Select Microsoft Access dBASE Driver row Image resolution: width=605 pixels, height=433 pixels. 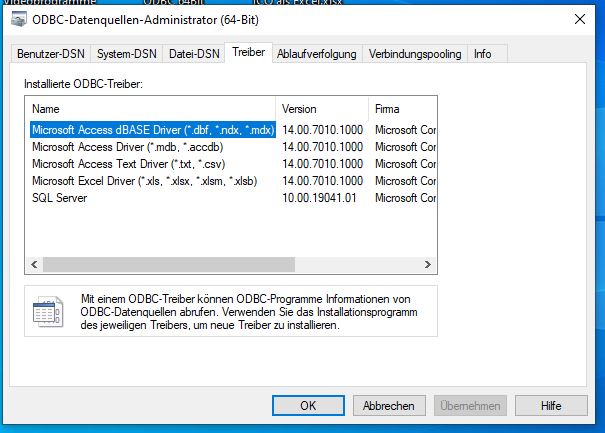pyautogui.click(x=153, y=130)
